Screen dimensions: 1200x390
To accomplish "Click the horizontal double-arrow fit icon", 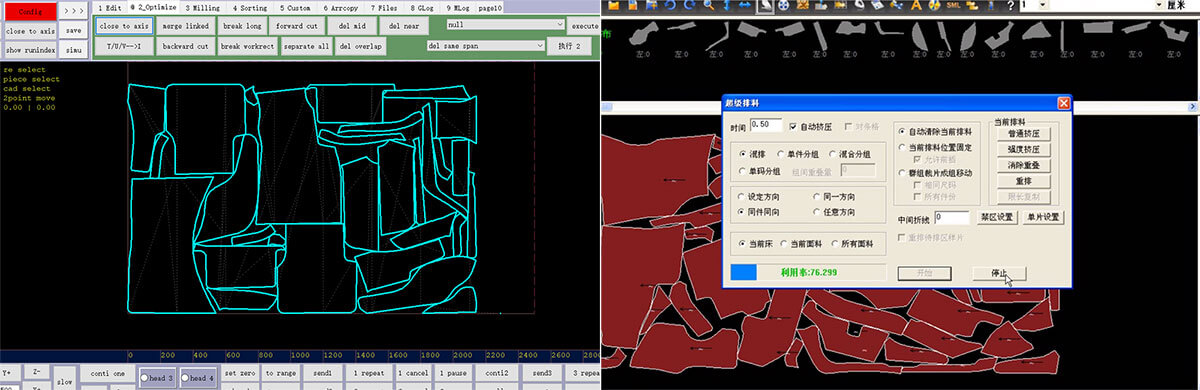I will 745,5.
